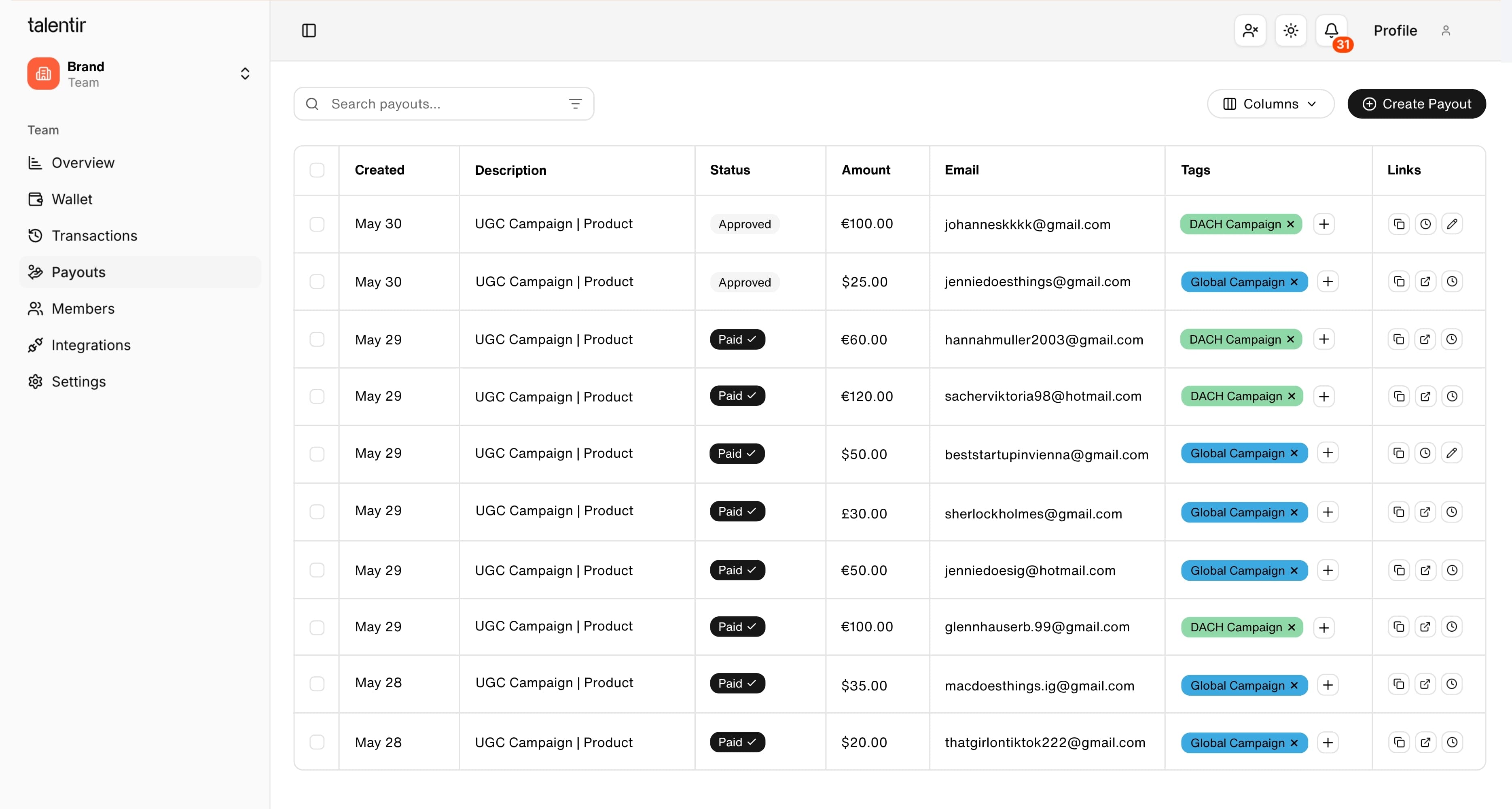Open external link for macdoesthings.ig@gmail.com payout
Image resolution: width=1512 pixels, height=809 pixels.
(x=1425, y=684)
